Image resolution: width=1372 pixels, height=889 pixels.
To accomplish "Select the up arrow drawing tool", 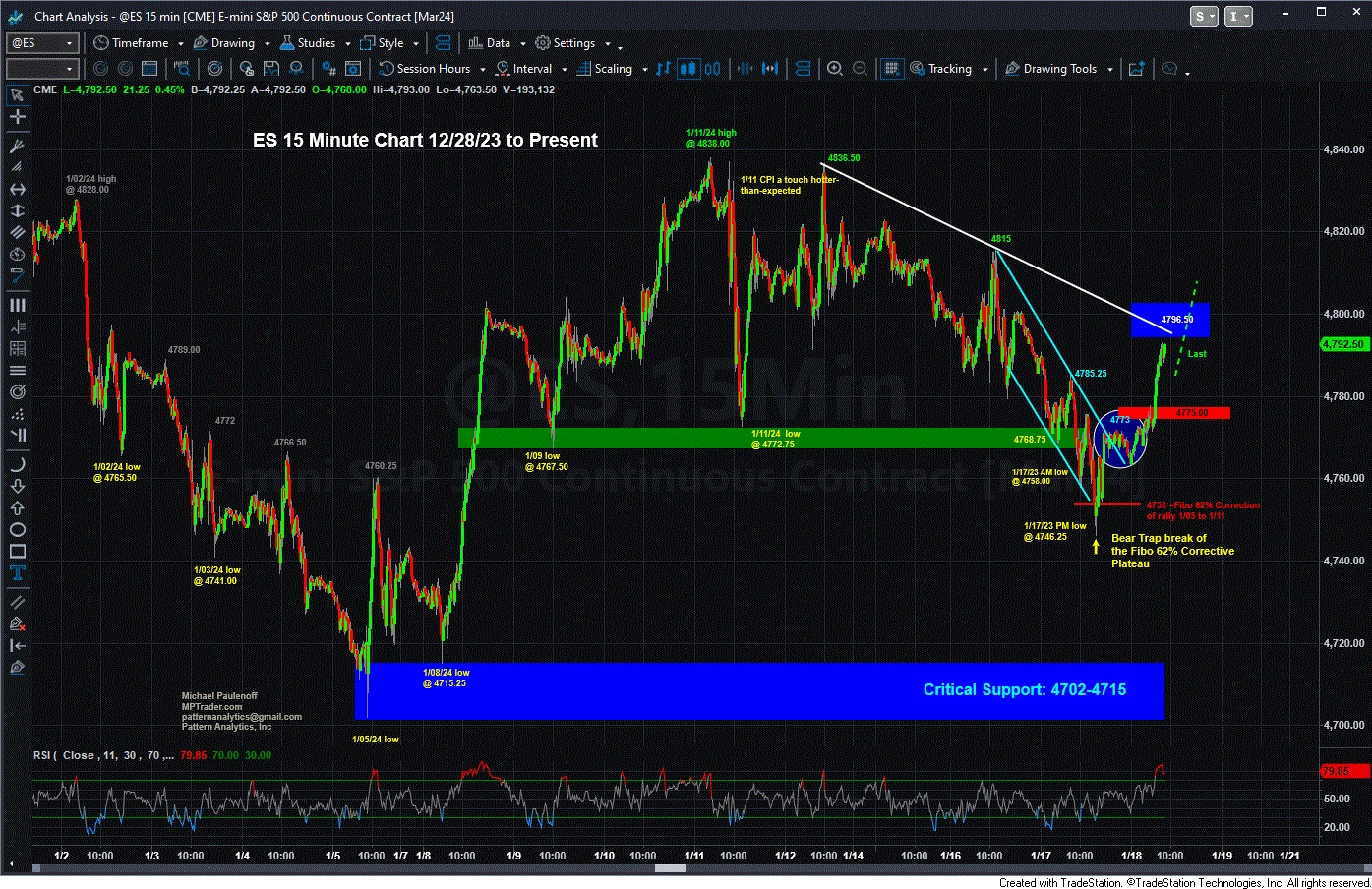I will (x=17, y=507).
